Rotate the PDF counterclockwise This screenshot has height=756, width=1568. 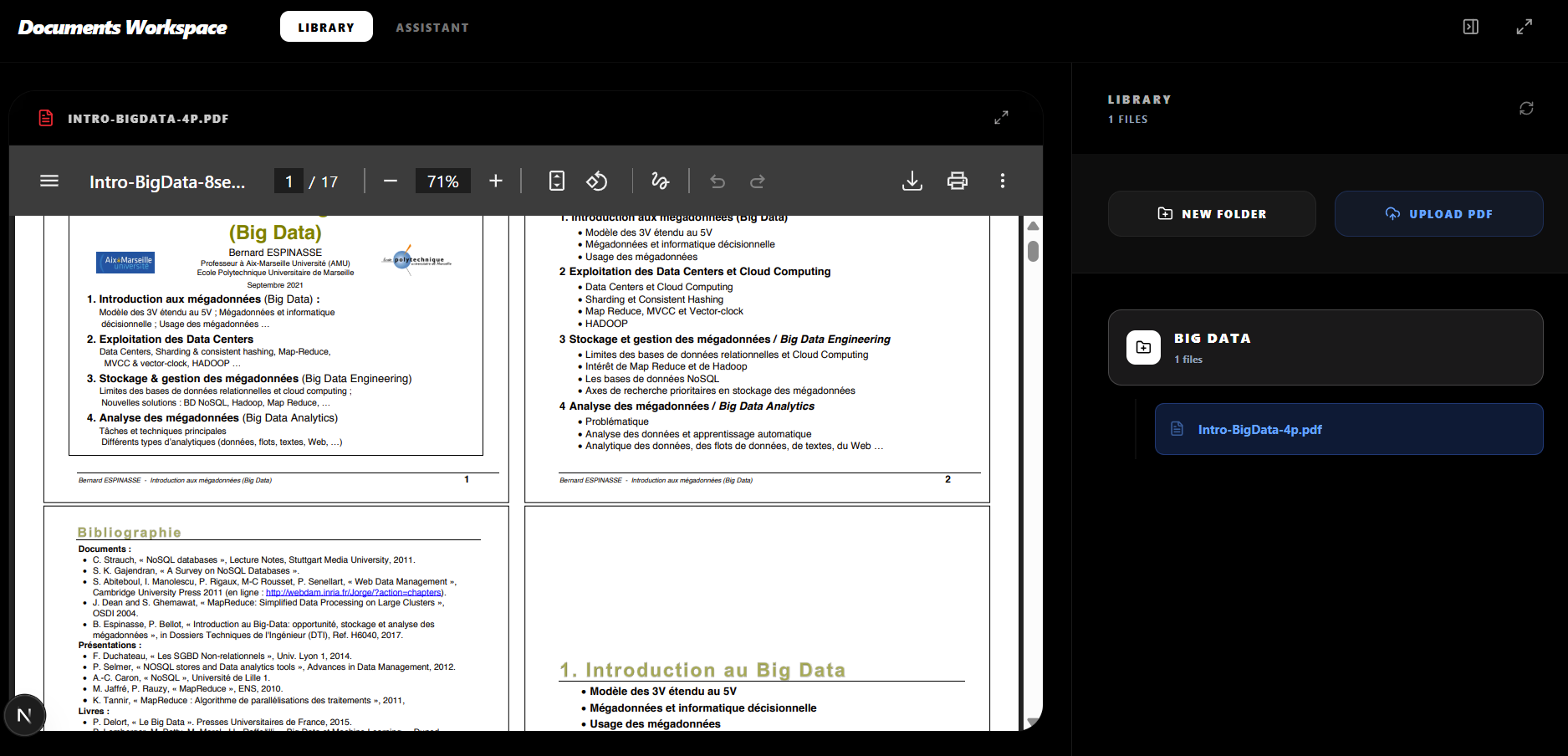point(596,181)
